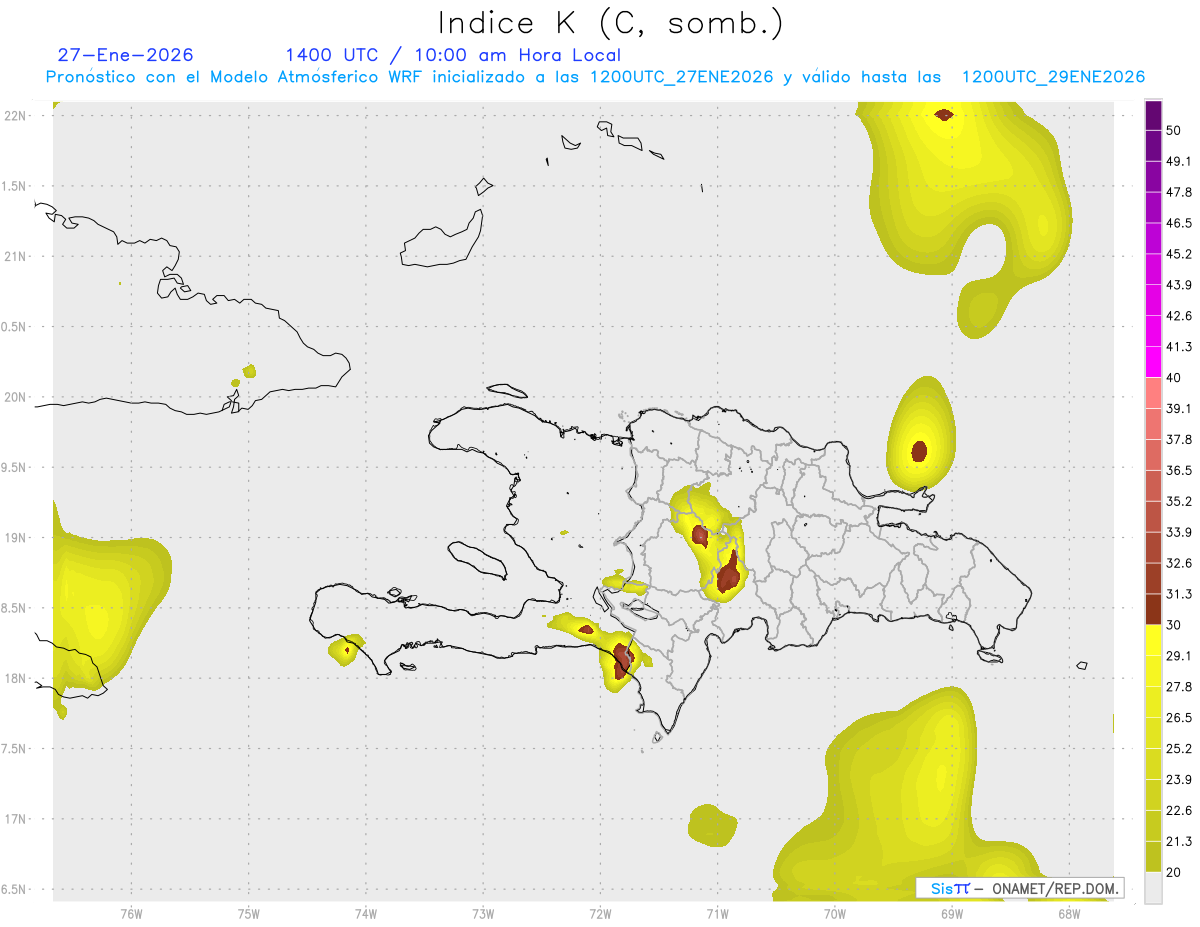Image resolution: width=1200 pixels, height=927 pixels.
Task: Click the colorbar value 27.8
Action: click(x=1179, y=687)
